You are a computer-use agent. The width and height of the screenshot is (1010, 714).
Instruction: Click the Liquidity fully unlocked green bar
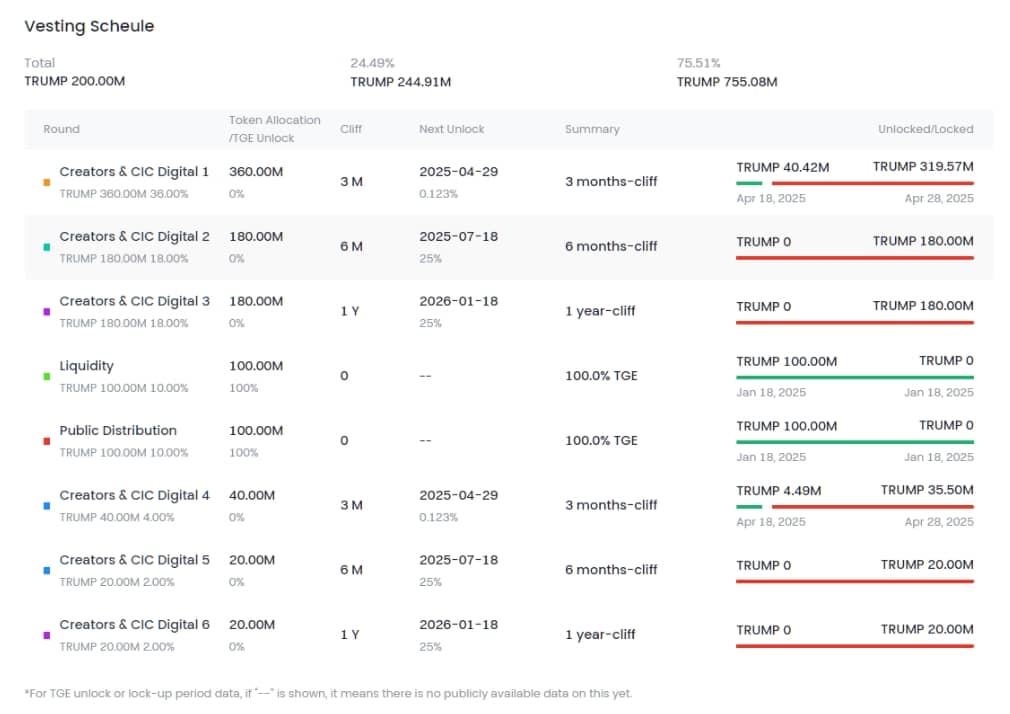tap(854, 377)
